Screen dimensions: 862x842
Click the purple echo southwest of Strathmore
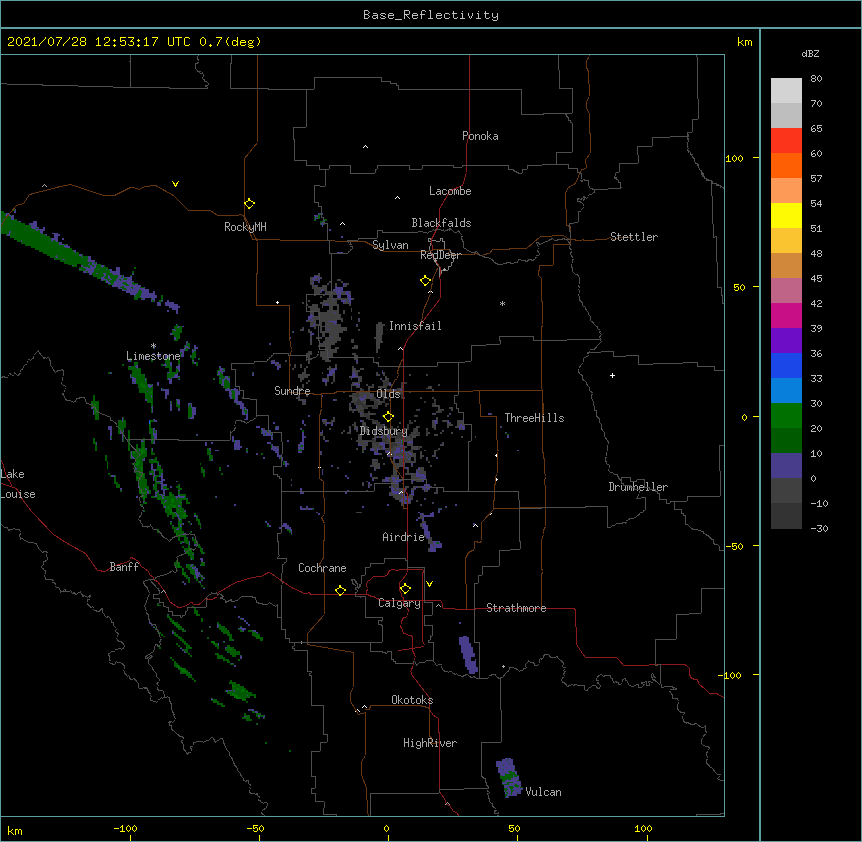468,655
